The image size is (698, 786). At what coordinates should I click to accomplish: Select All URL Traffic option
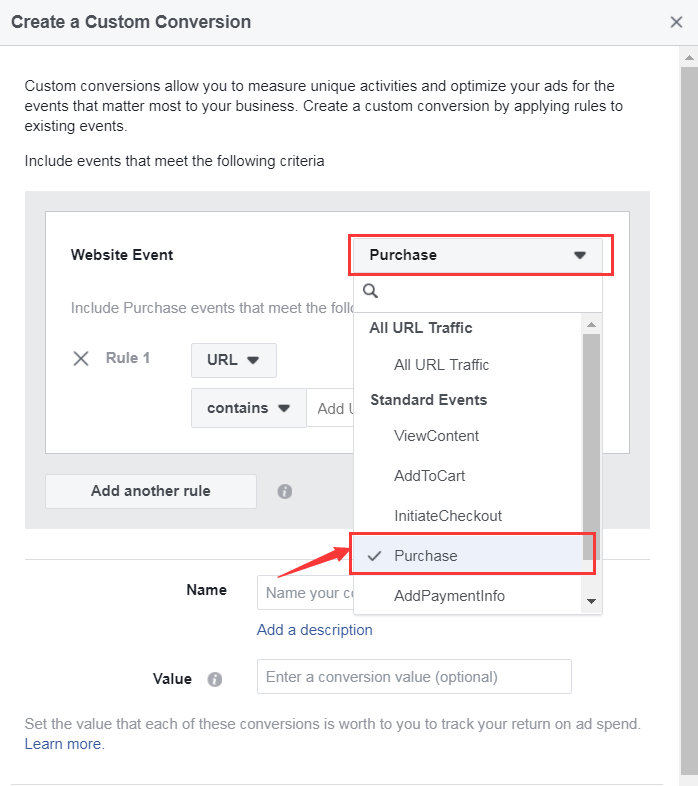point(441,365)
